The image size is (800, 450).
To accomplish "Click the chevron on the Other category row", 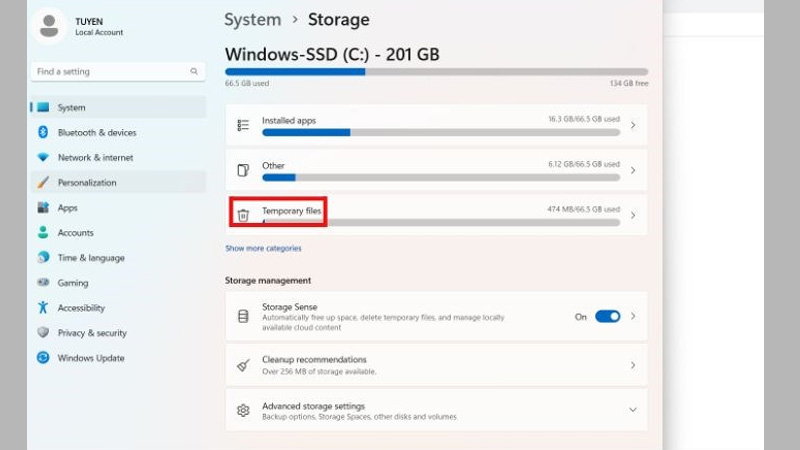I will click(x=633, y=170).
